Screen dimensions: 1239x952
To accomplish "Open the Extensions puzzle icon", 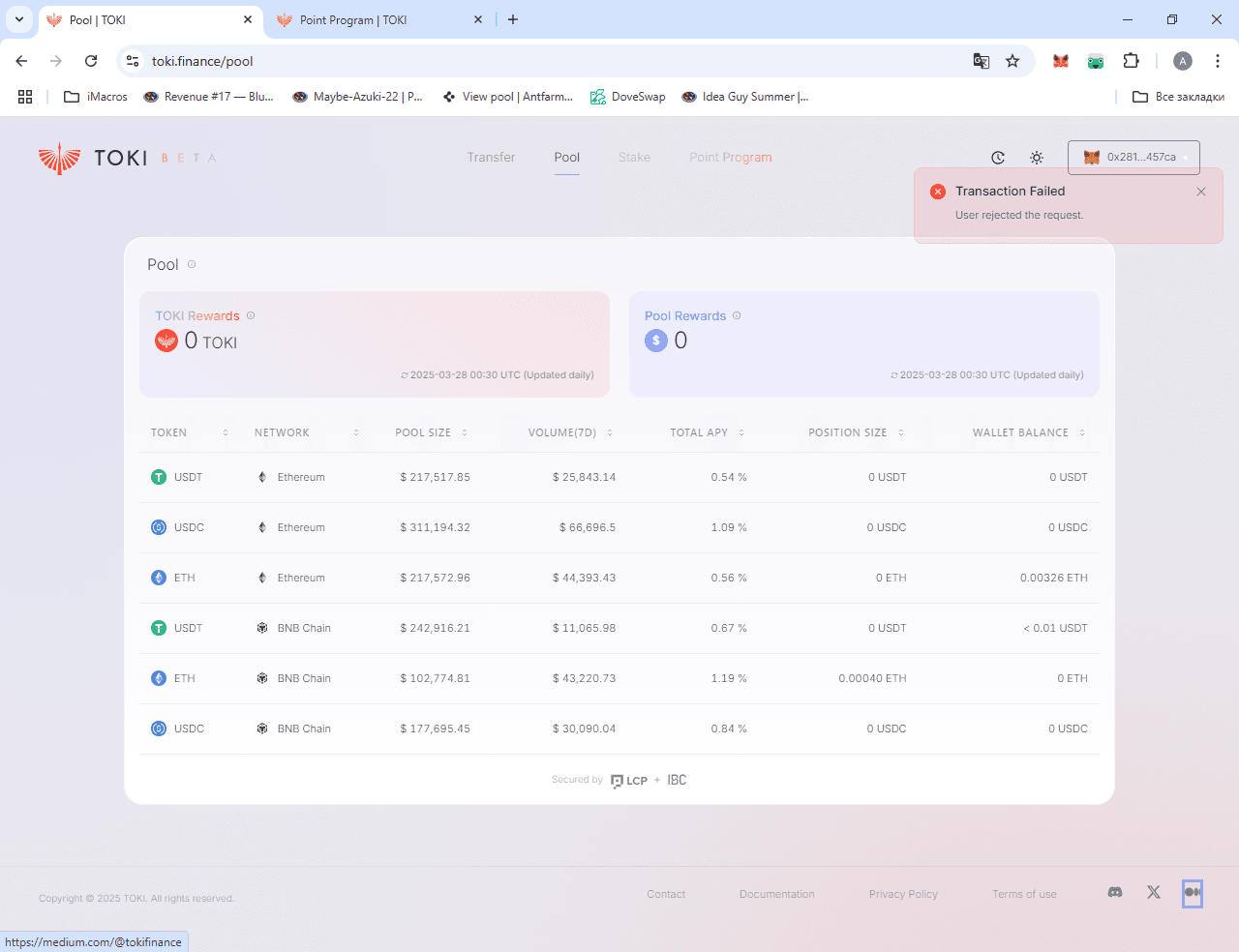I will pos(1131,61).
